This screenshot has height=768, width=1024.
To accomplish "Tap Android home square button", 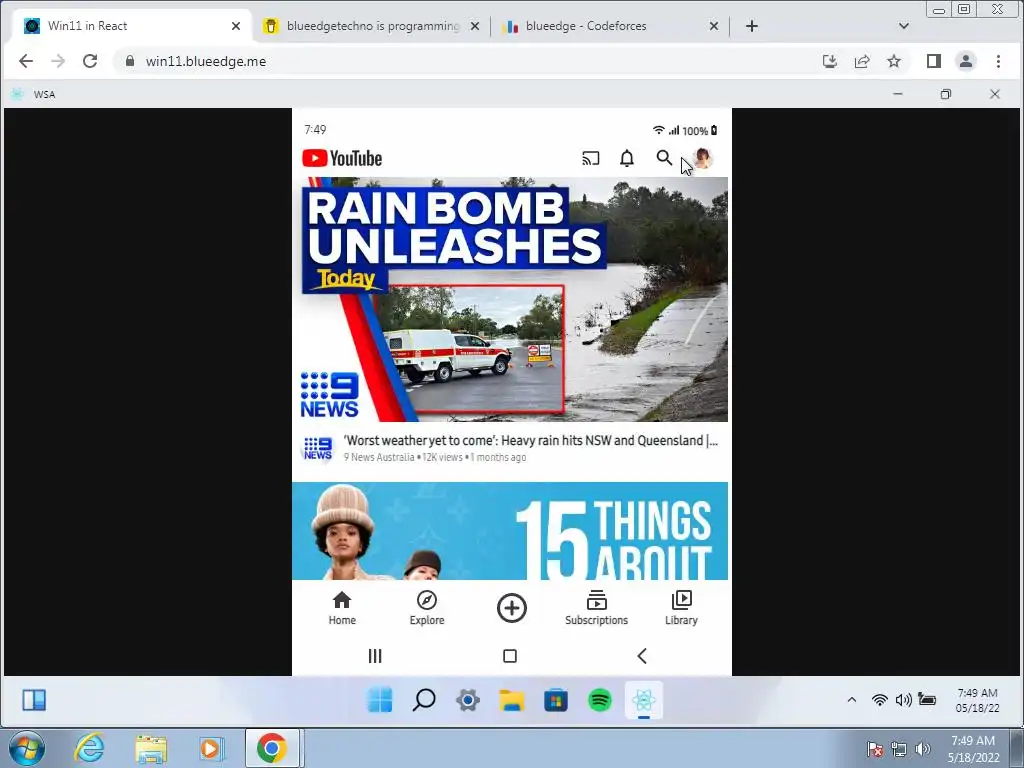I will click(510, 656).
